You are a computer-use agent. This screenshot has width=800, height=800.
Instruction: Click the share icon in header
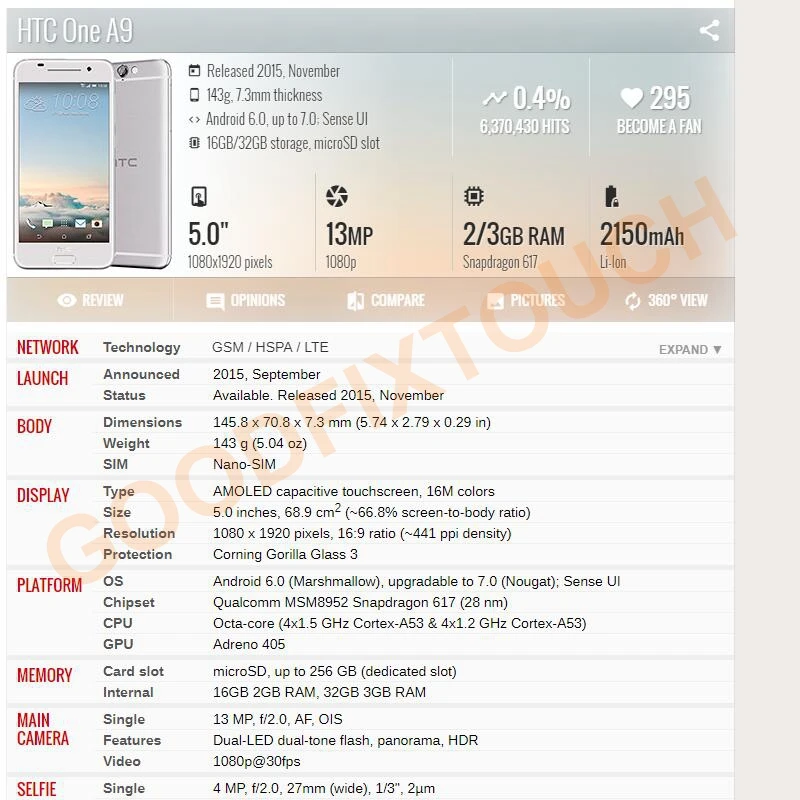[x=709, y=31]
